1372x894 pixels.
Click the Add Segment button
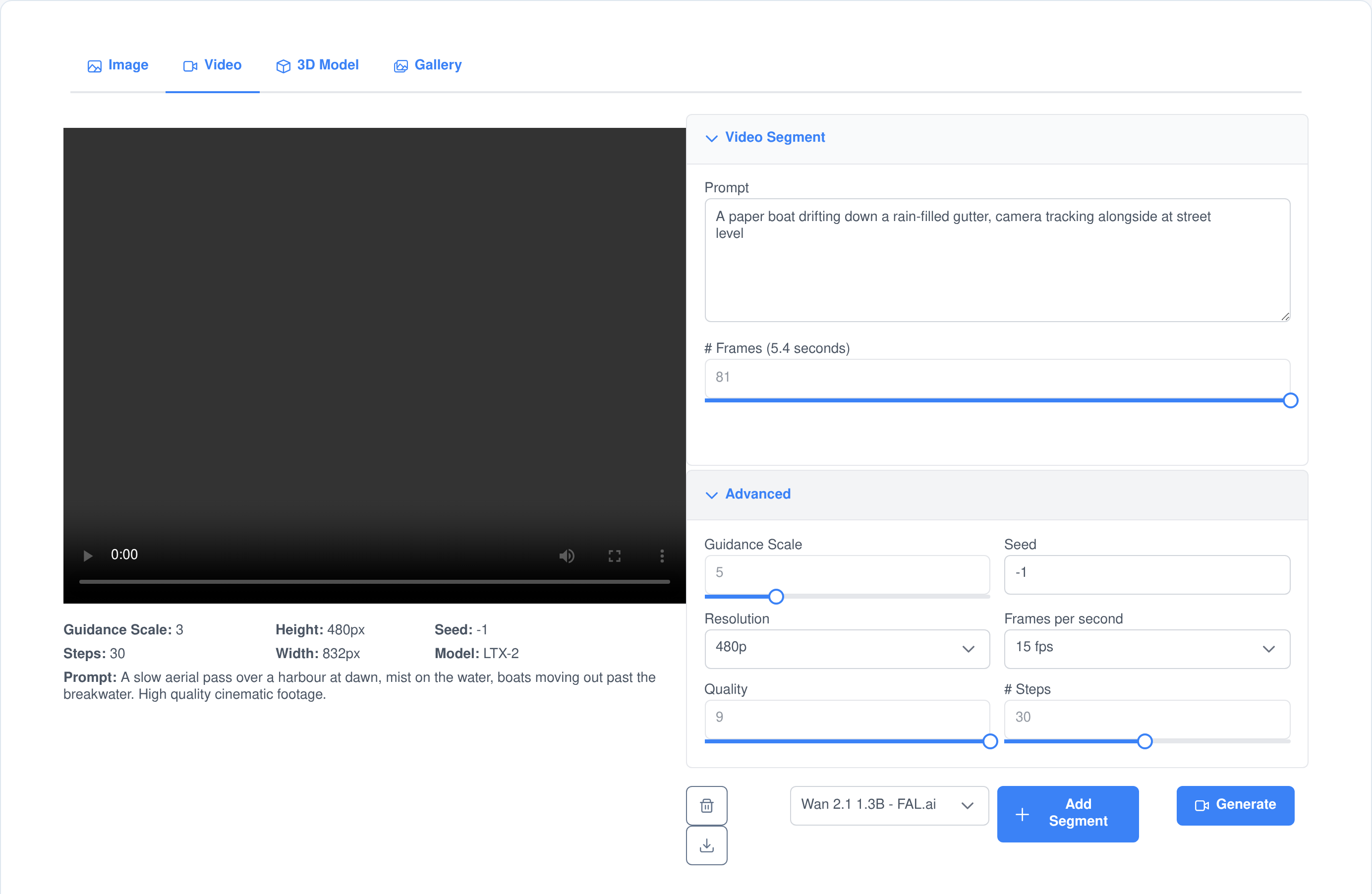coord(1067,813)
